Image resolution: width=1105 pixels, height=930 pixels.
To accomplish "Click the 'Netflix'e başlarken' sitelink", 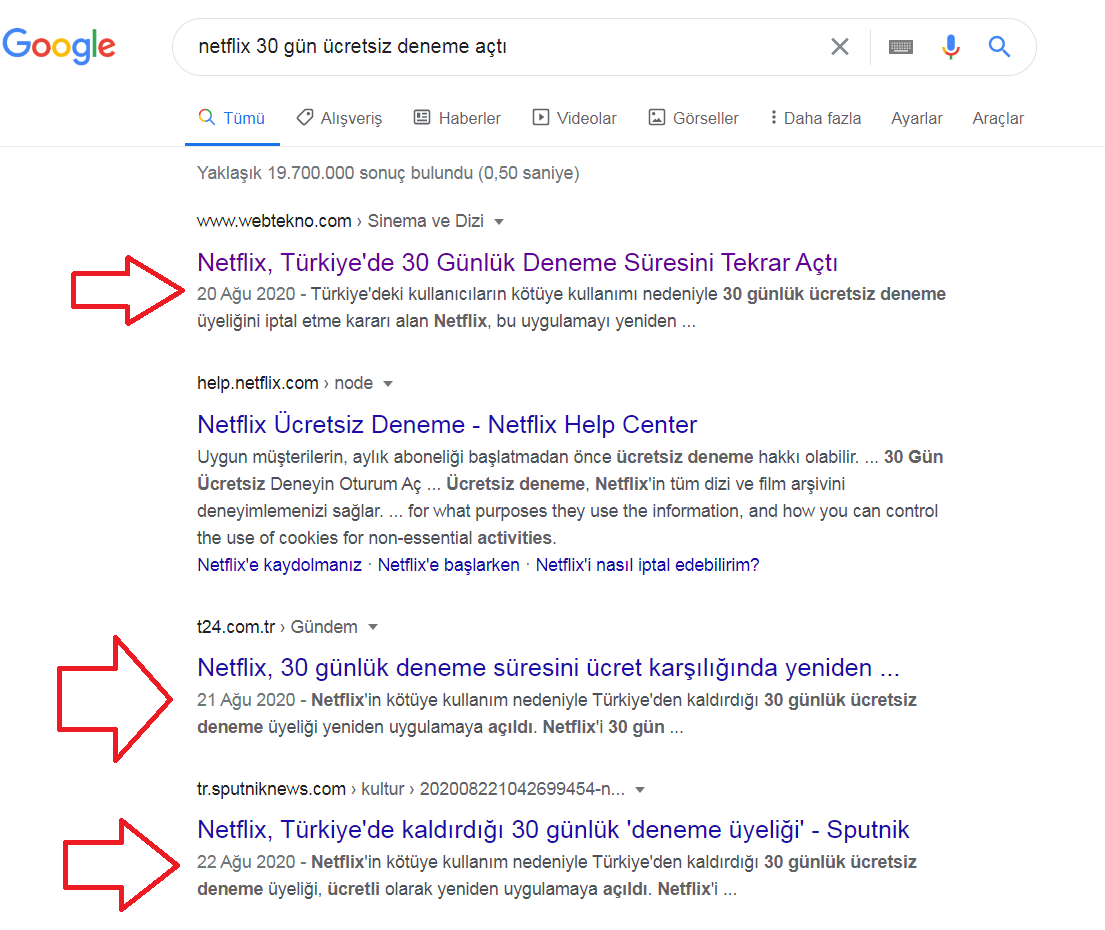I will (x=448, y=565).
